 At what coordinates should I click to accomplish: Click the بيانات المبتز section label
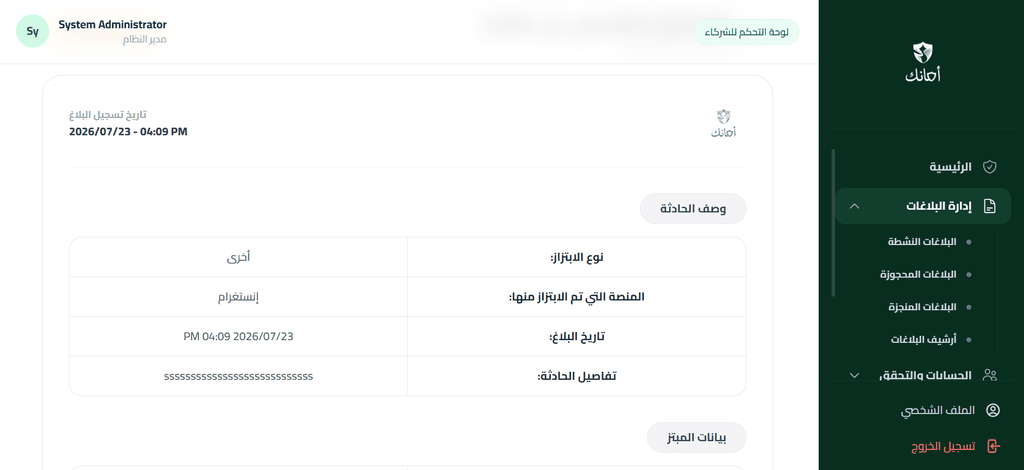click(x=696, y=437)
